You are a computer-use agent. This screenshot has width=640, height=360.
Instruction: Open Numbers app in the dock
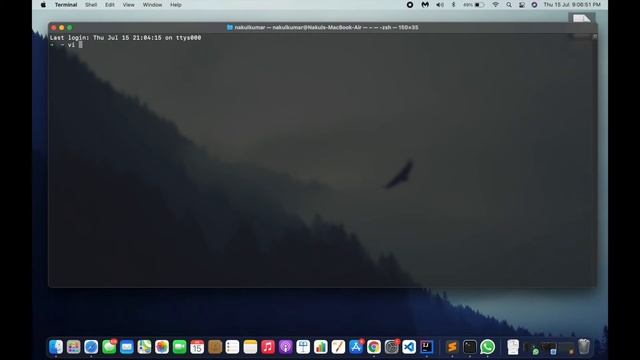(321, 347)
